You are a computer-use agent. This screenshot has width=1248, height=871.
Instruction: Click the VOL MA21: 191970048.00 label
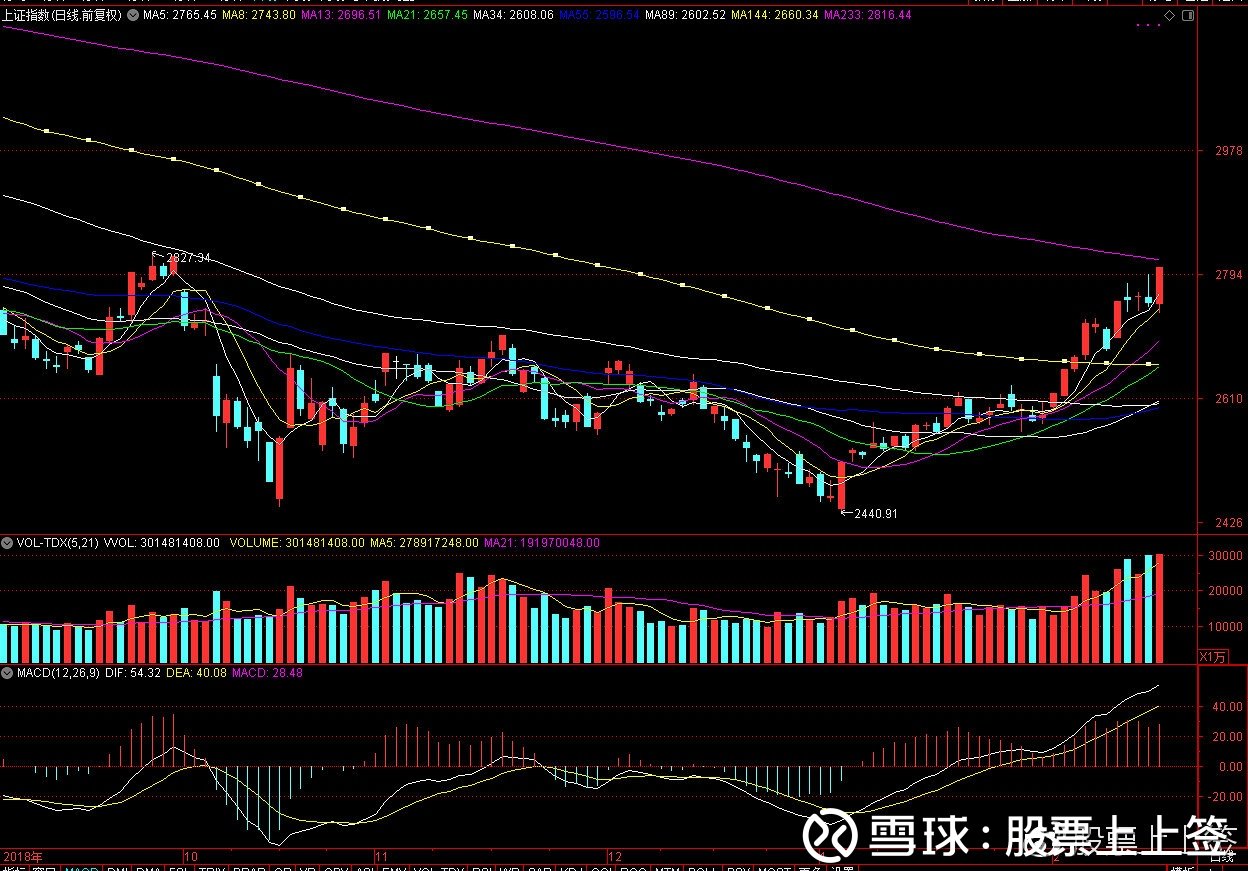click(x=542, y=543)
